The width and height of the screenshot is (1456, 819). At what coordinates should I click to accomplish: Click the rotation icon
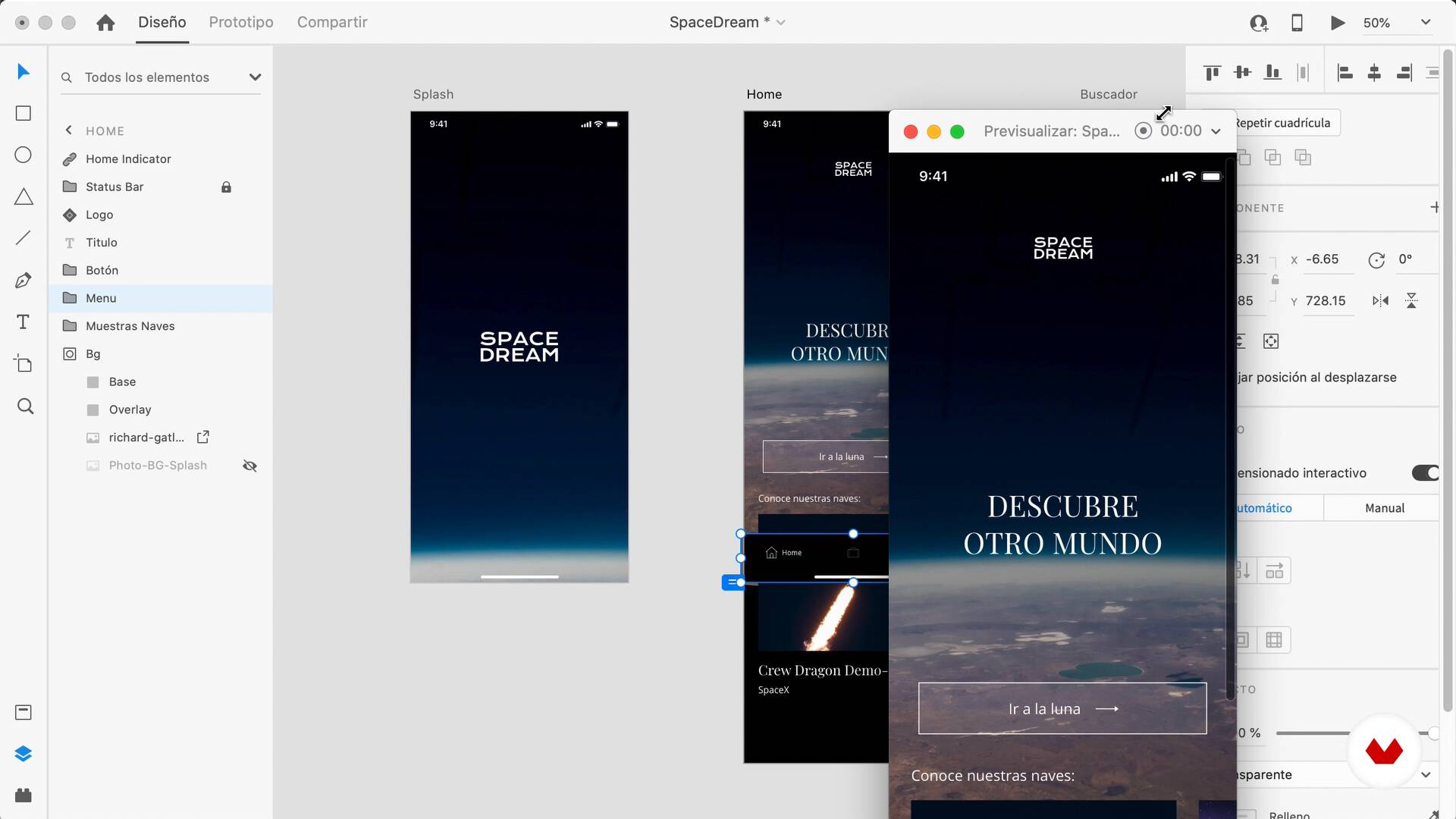pyautogui.click(x=1376, y=260)
